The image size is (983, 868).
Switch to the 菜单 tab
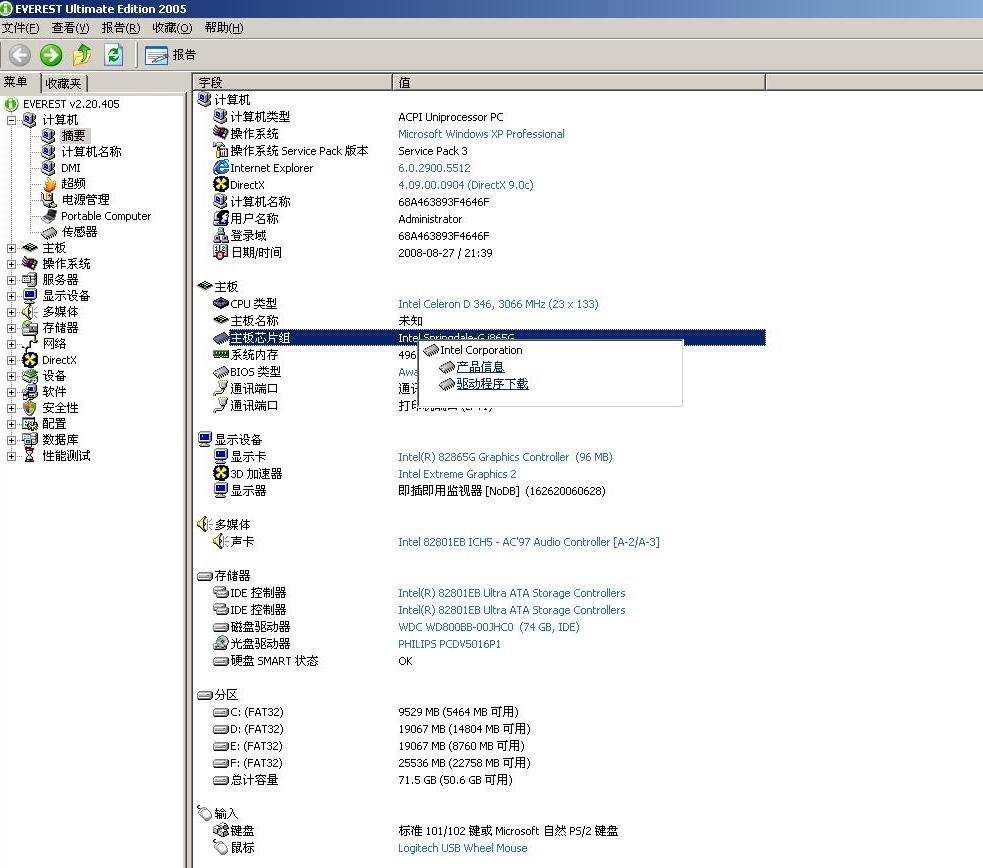click(16, 82)
